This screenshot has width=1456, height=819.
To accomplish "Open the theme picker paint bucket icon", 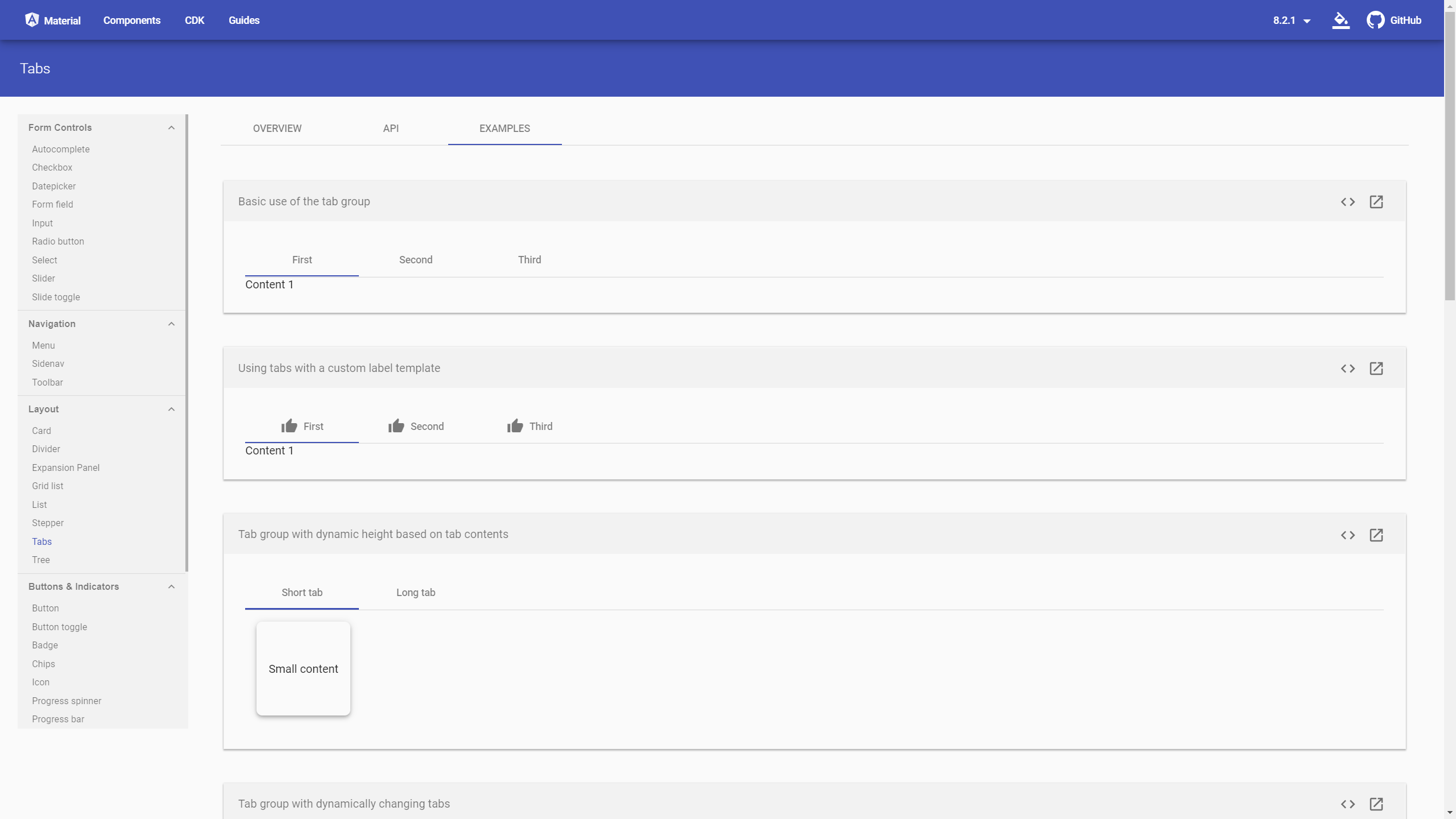I will tap(1341, 20).
